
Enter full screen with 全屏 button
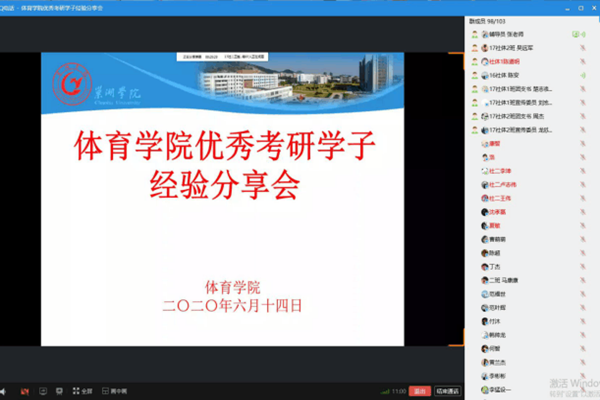click(x=82, y=390)
